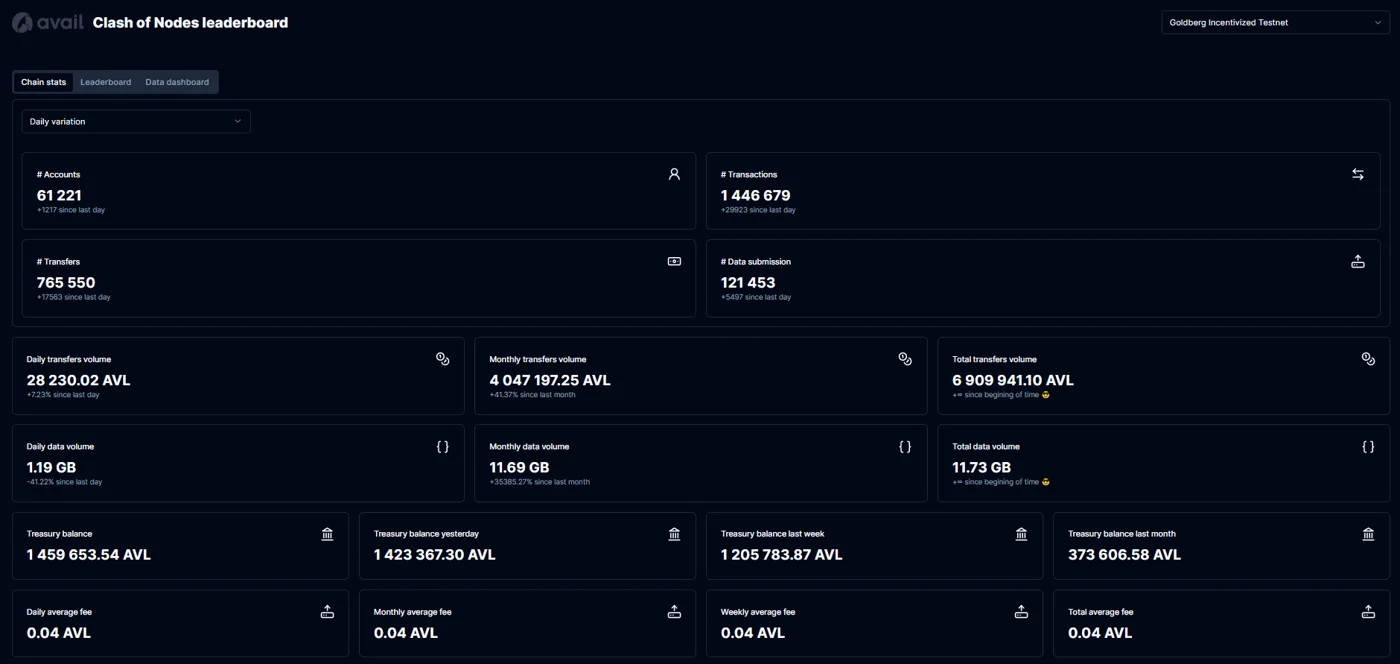Image resolution: width=1400 pixels, height=664 pixels.
Task: Click the 1 459 653.54 AVL treasury balance
Action: (x=89, y=554)
